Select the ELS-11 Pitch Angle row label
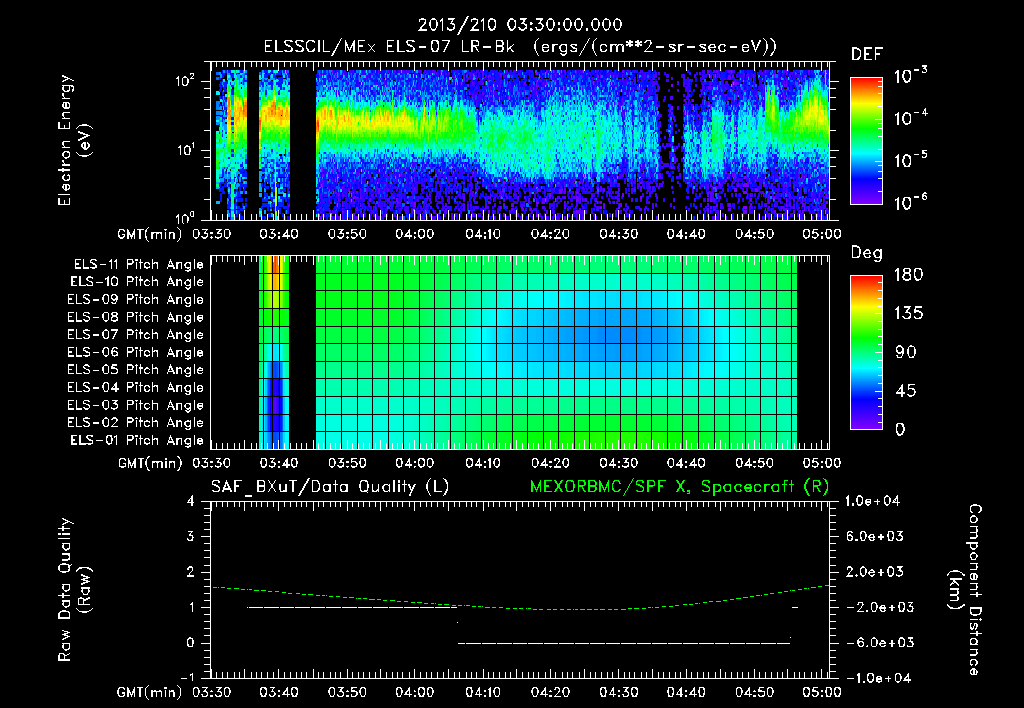This screenshot has height=708, width=1024. click(x=138, y=265)
